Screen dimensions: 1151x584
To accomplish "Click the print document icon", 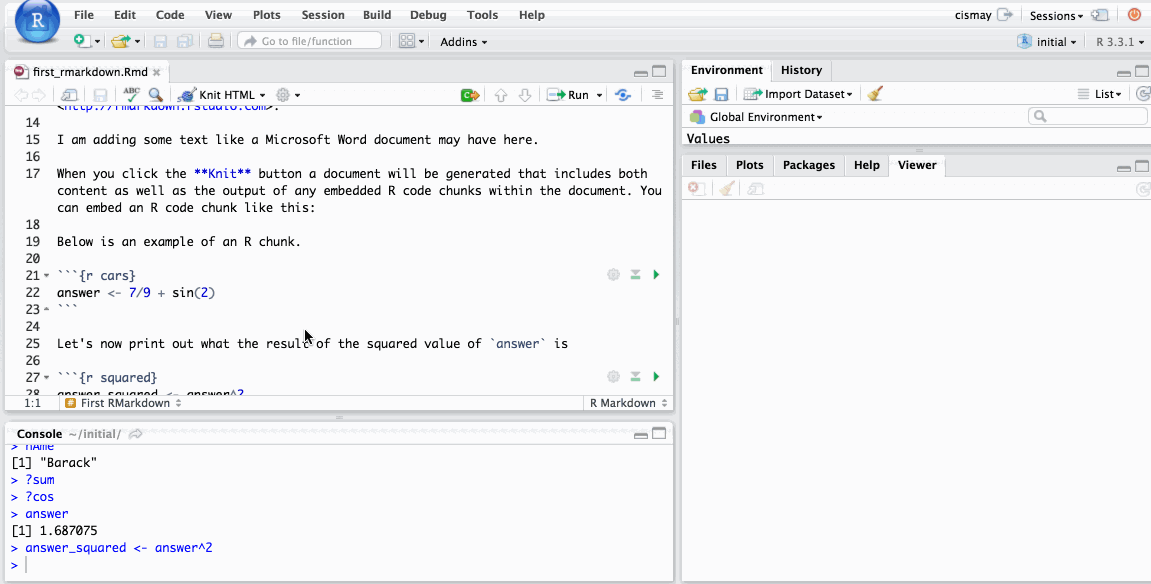I will click(216, 41).
